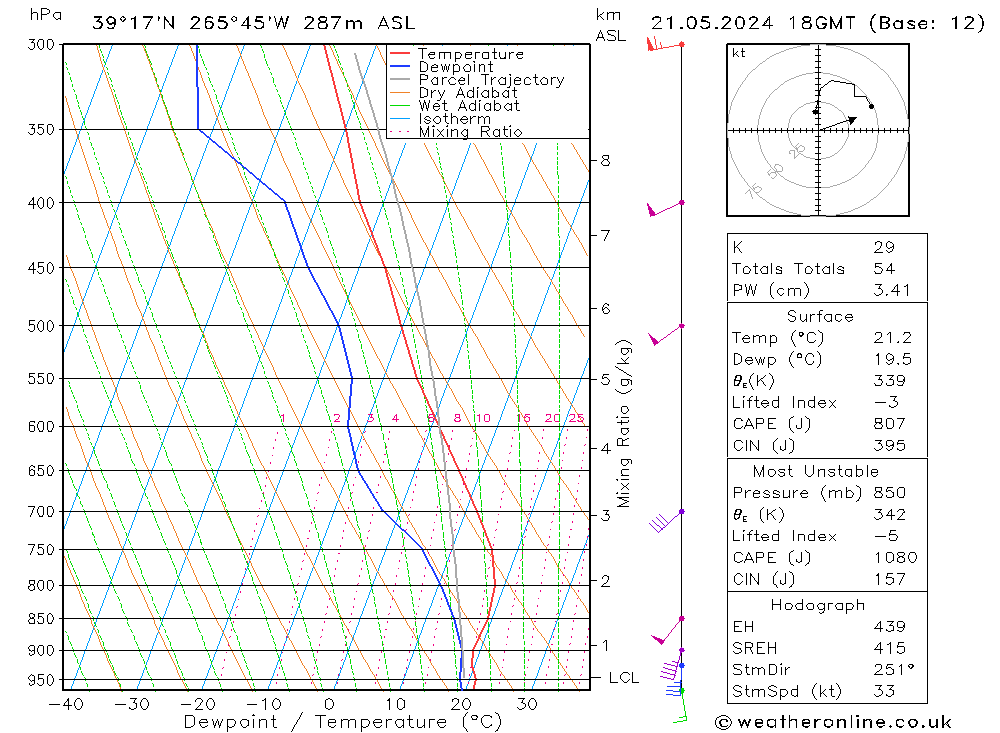
Task: Click the Most Unstable CAPE value 1080
Action: coord(895,558)
